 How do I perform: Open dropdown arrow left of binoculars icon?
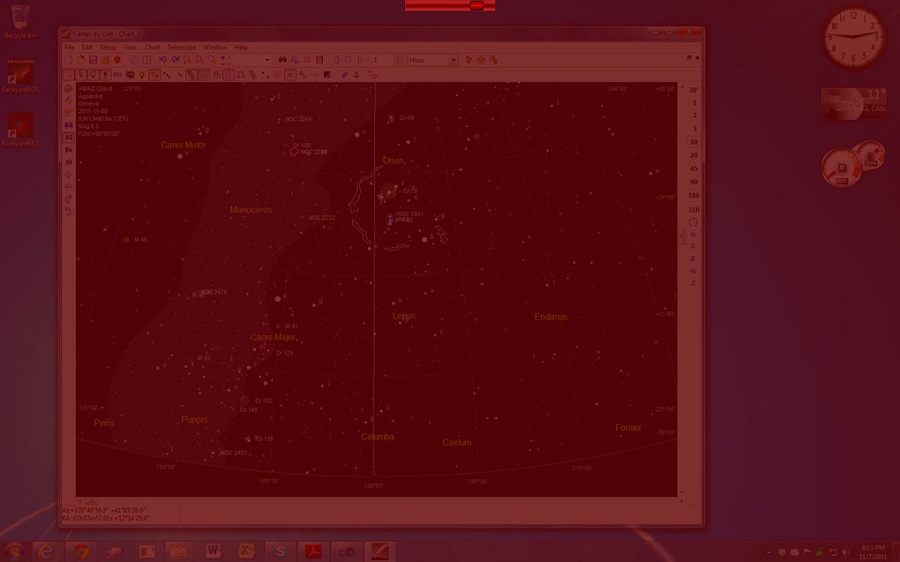coord(267,60)
